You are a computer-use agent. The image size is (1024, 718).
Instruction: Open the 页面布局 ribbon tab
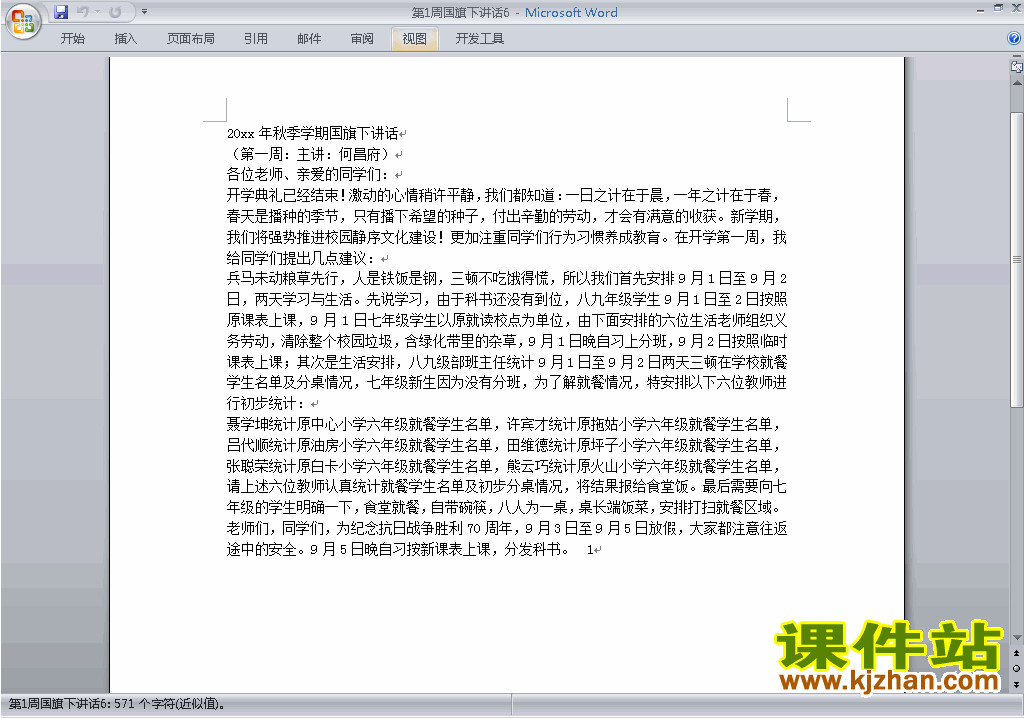coord(190,39)
